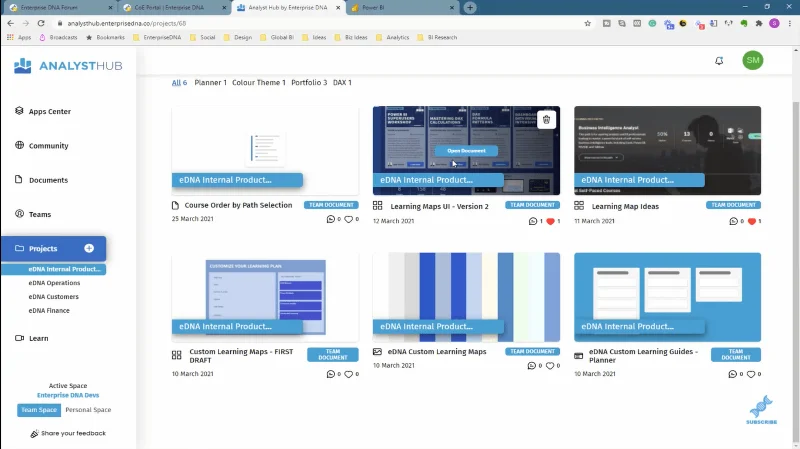Switch to Team Space
This screenshot has width=800, height=449.
39,410
